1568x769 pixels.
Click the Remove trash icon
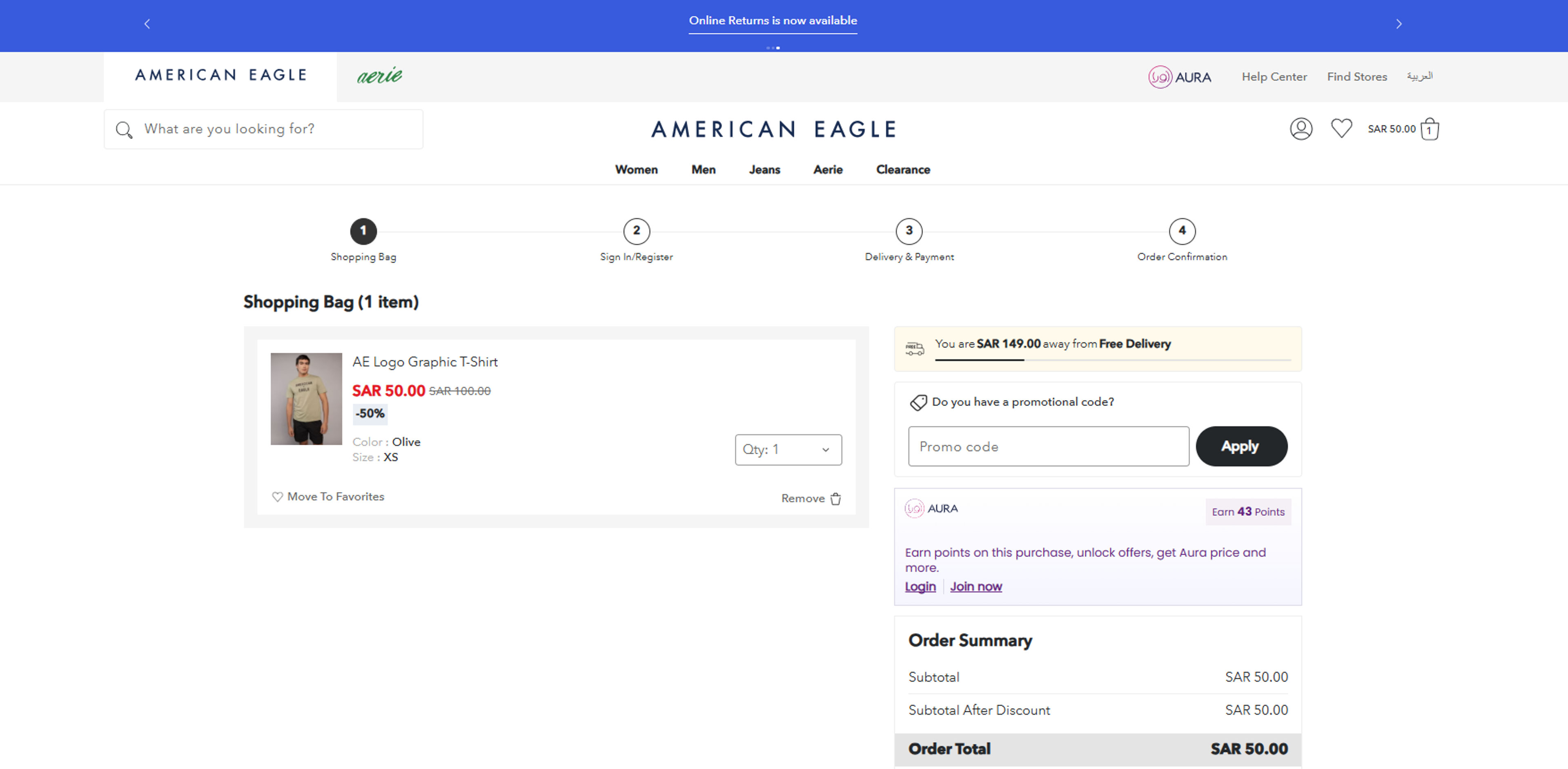pyautogui.click(x=836, y=499)
